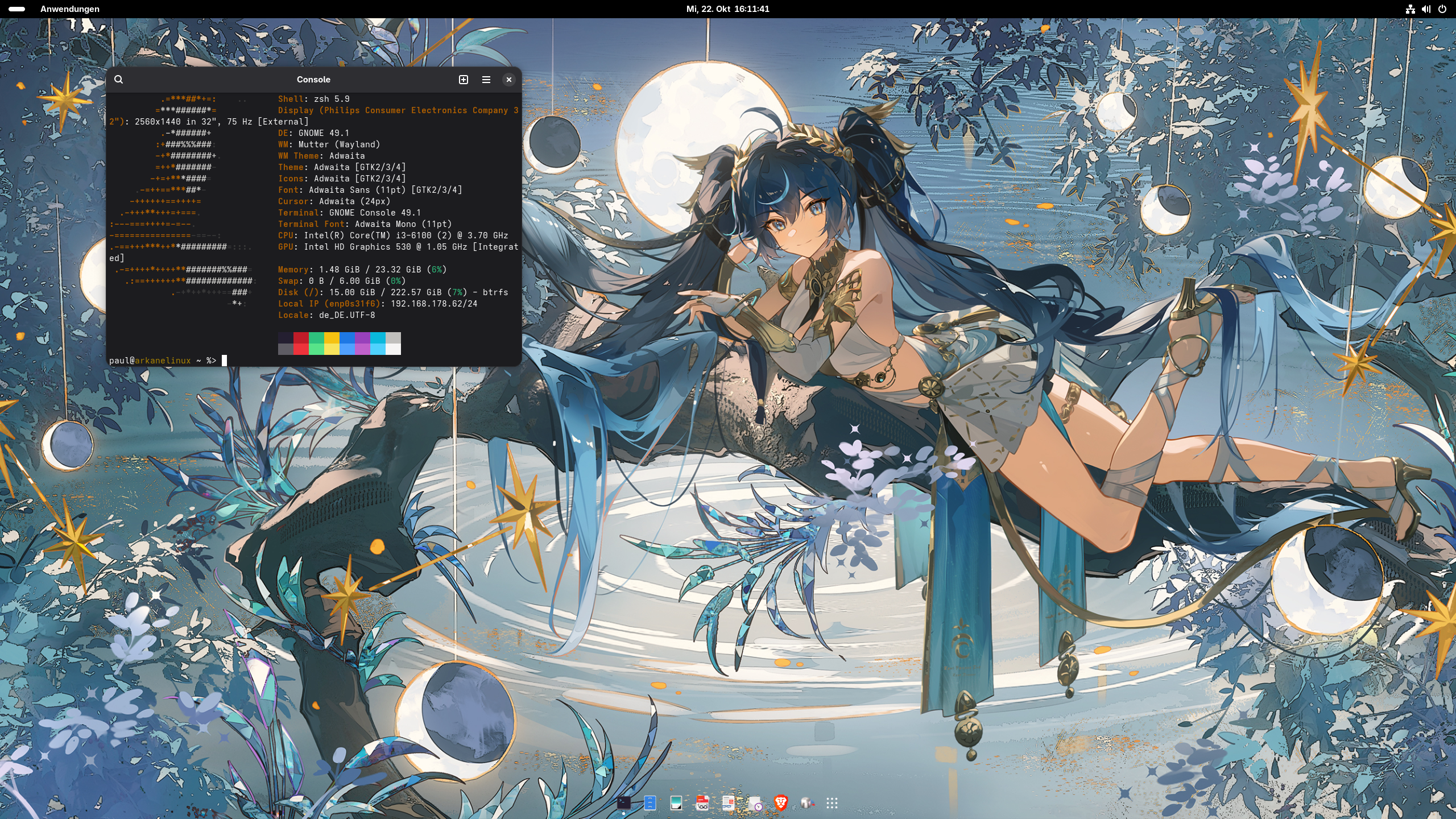The width and height of the screenshot is (1456, 819).
Task: Open the Anwendungen menu
Action: [69, 9]
